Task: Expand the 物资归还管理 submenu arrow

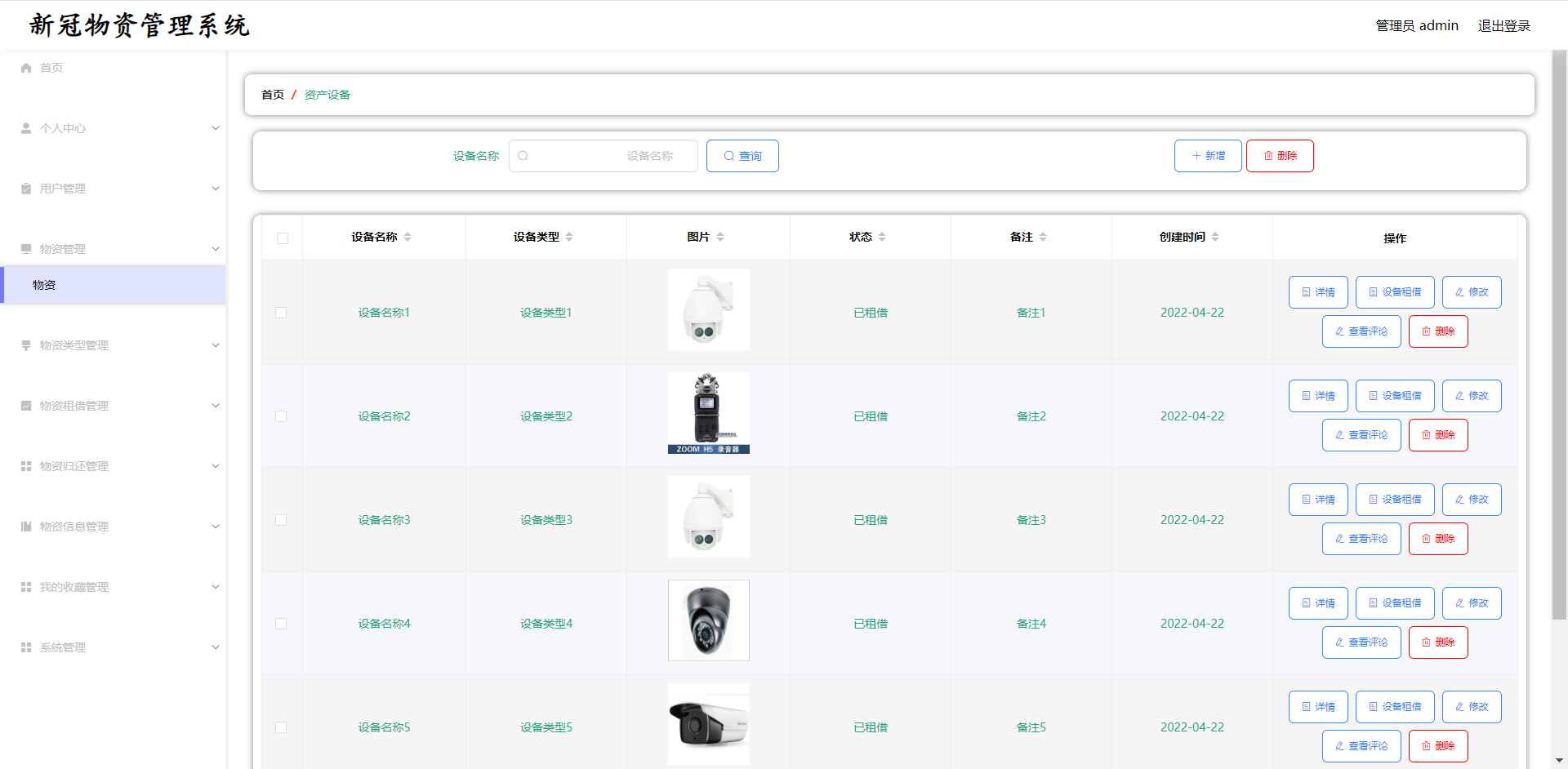Action: (x=216, y=466)
